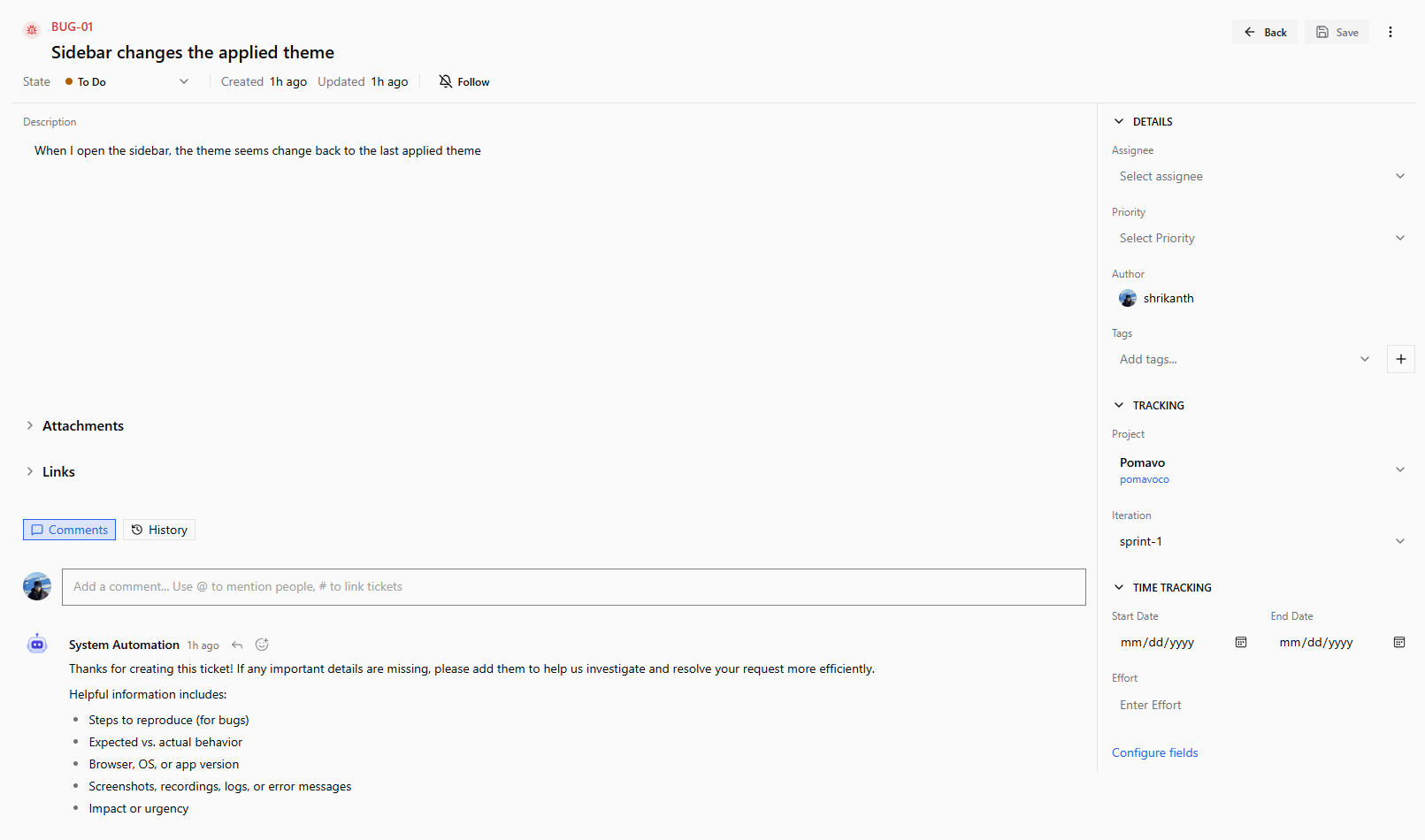Click the plus button to add tag

[1401, 359]
